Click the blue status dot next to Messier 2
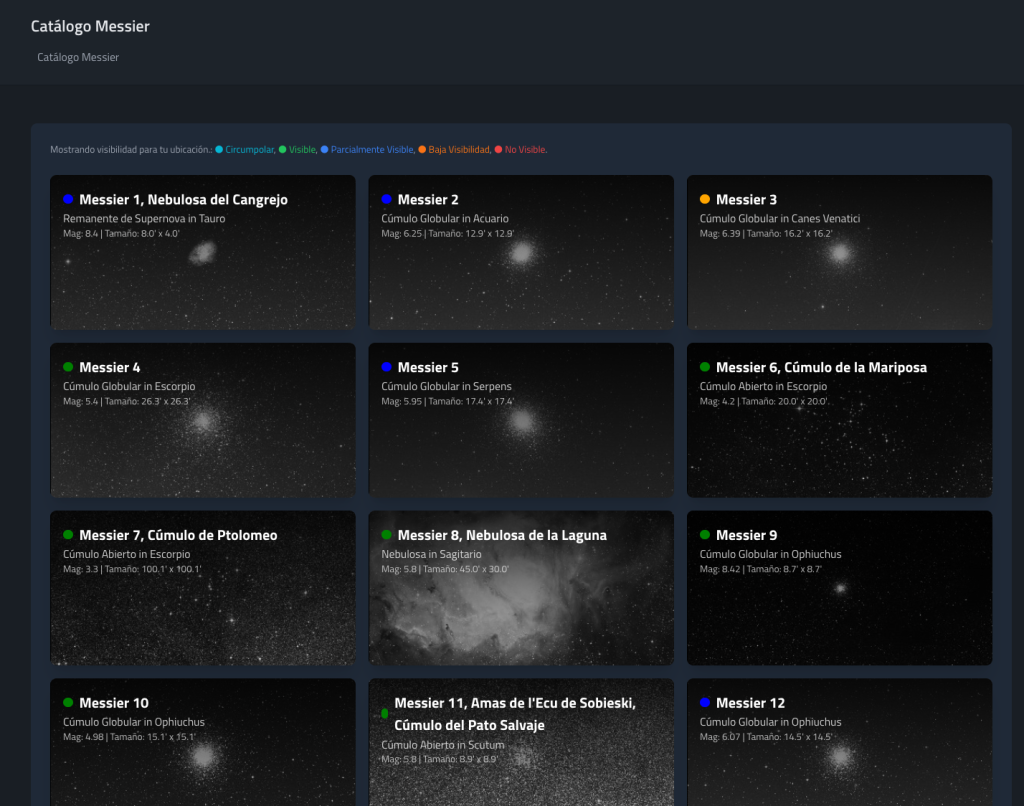Viewport: 1024px width, 806px height. point(387,199)
